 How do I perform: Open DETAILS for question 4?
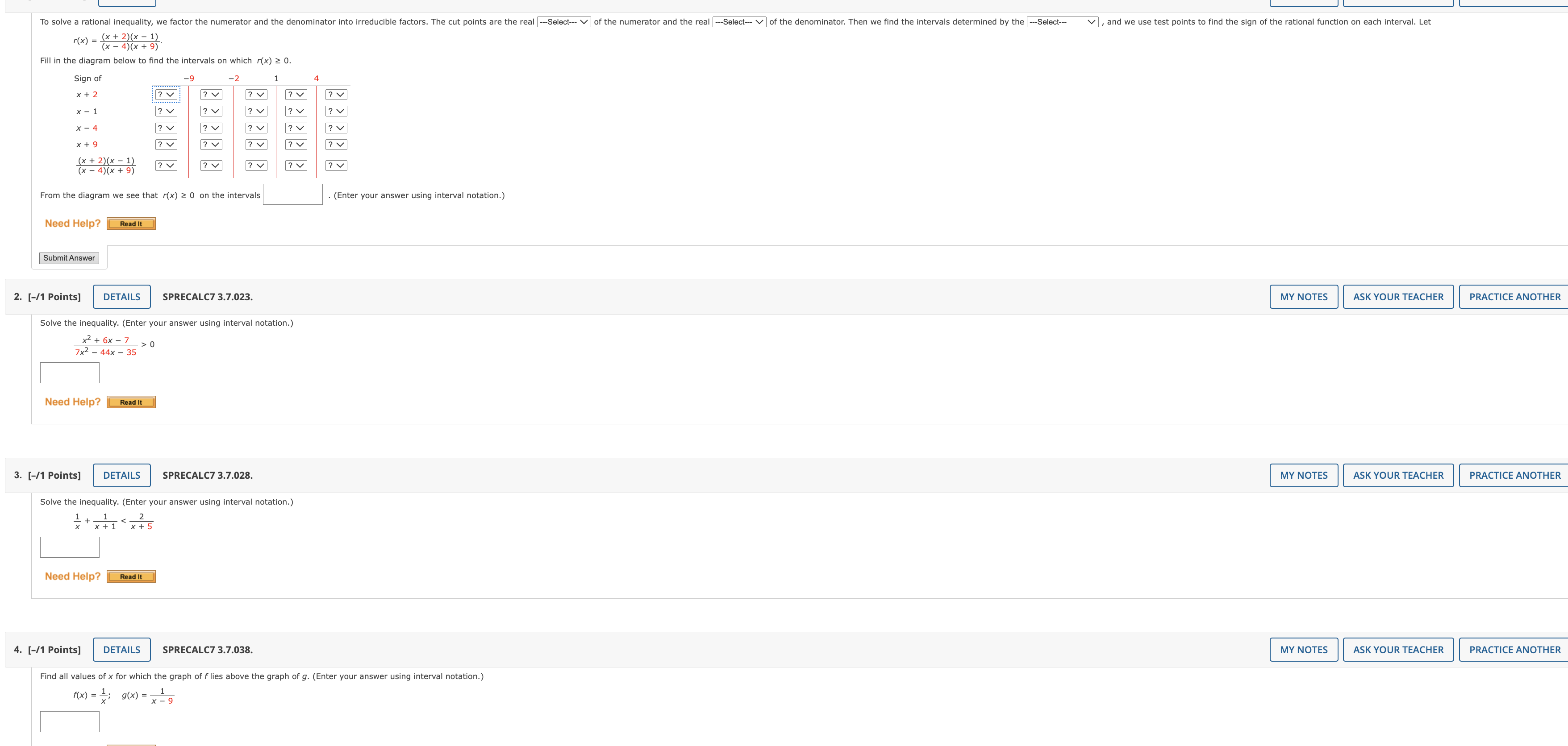[x=122, y=650]
